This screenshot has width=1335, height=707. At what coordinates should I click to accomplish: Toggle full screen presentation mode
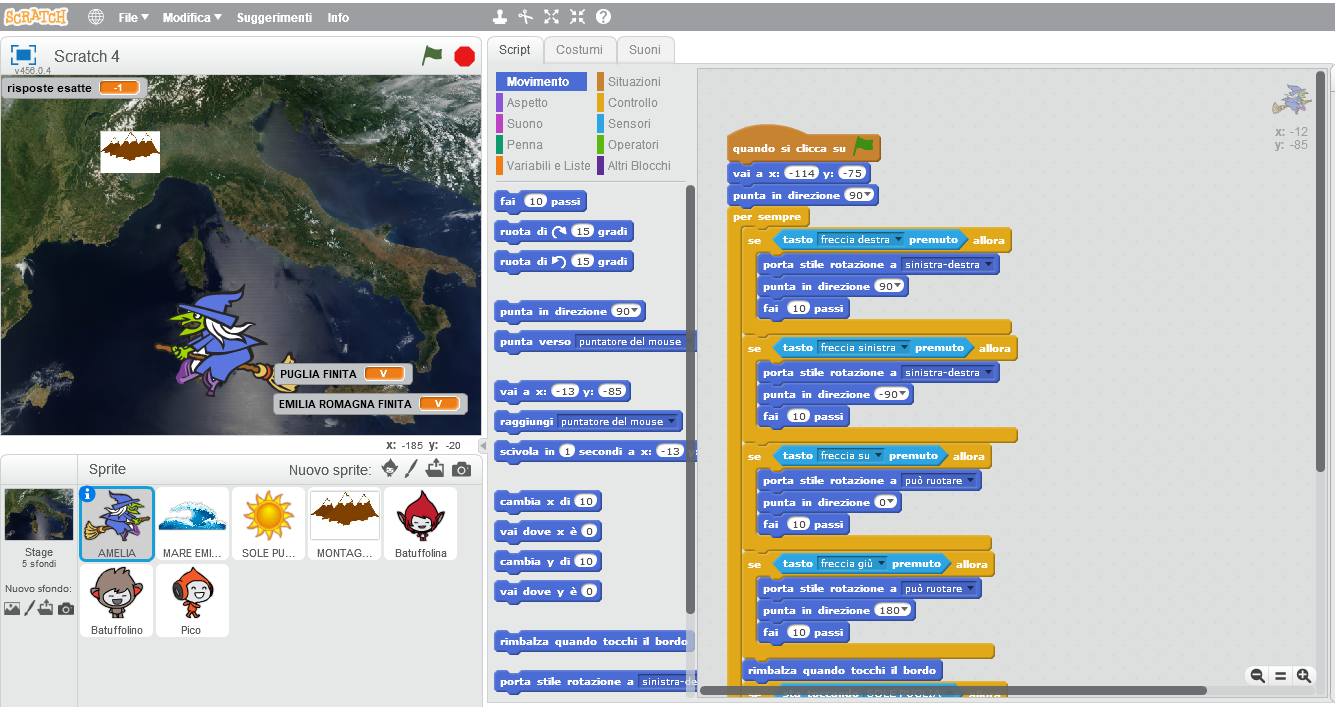click(x=23, y=56)
